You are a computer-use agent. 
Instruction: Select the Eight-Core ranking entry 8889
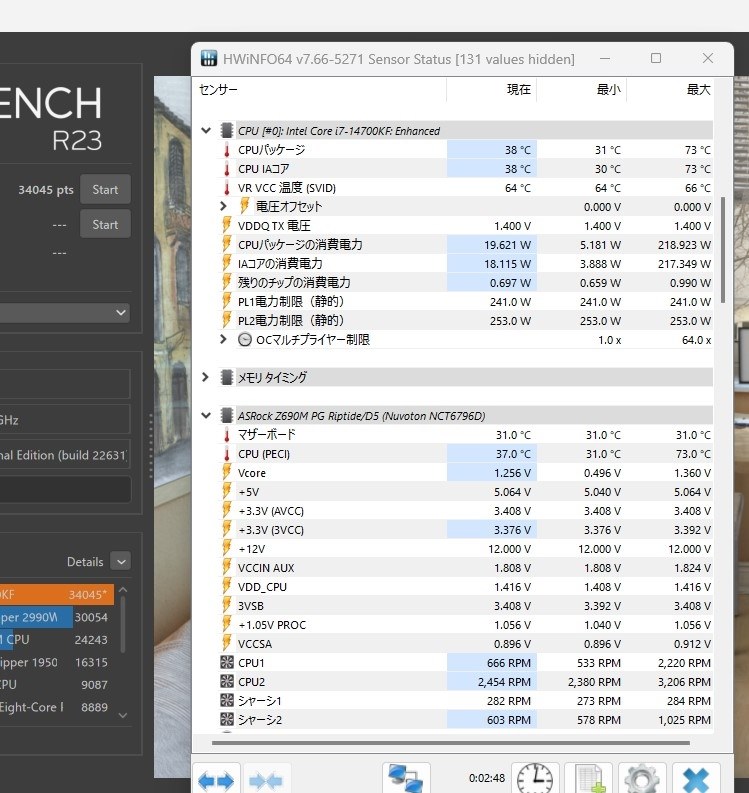(x=57, y=707)
